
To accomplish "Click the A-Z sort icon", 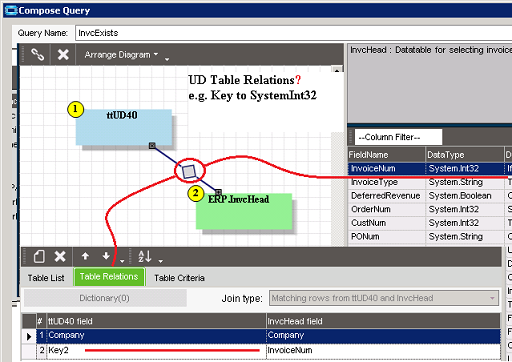I will (145, 256).
